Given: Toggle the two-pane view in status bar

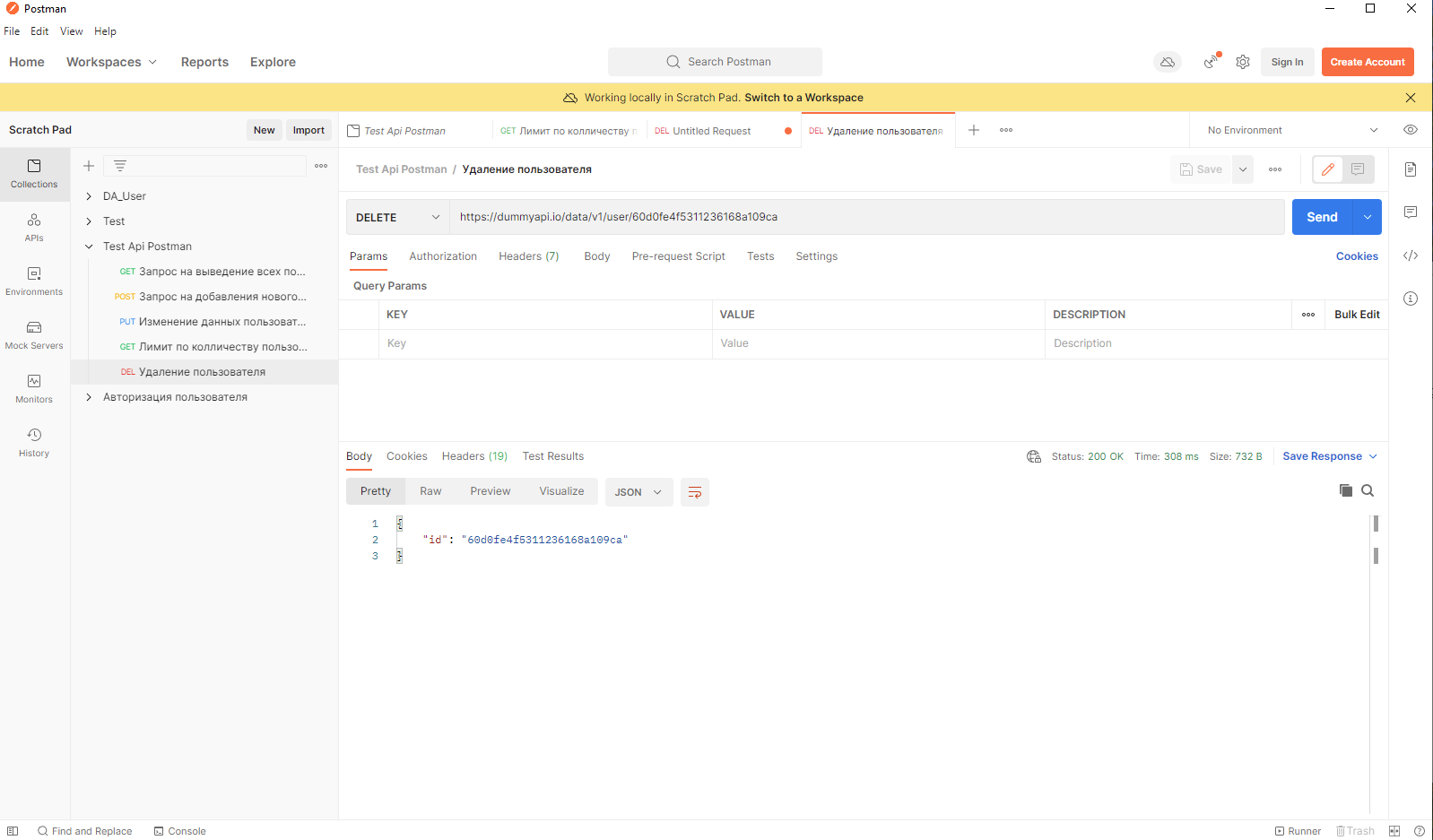Looking at the screenshot, I should (1394, 831).
